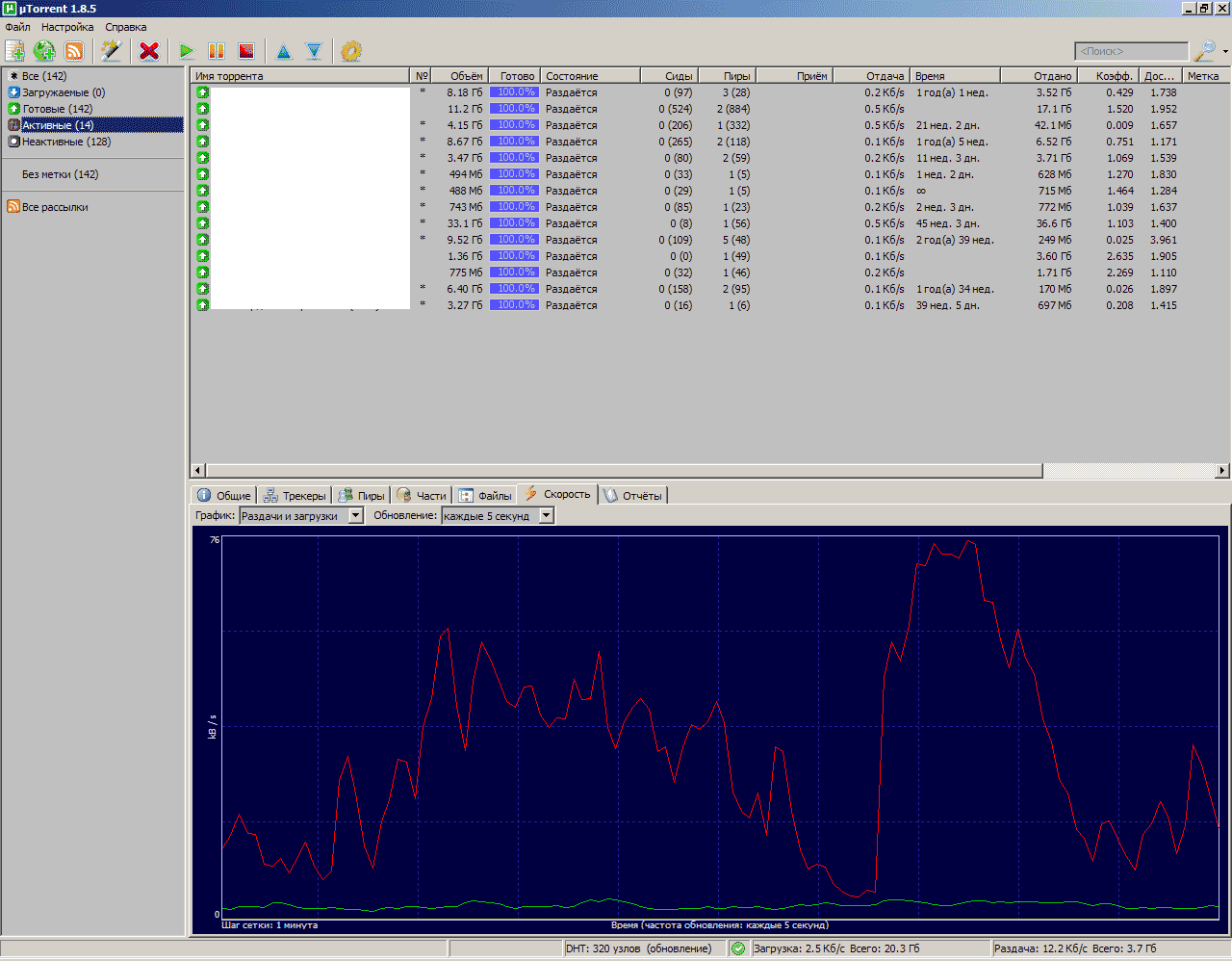Select Готовые (142) category
The width and height of the screenshot is (1232, 961).
[x=57, y=109]
